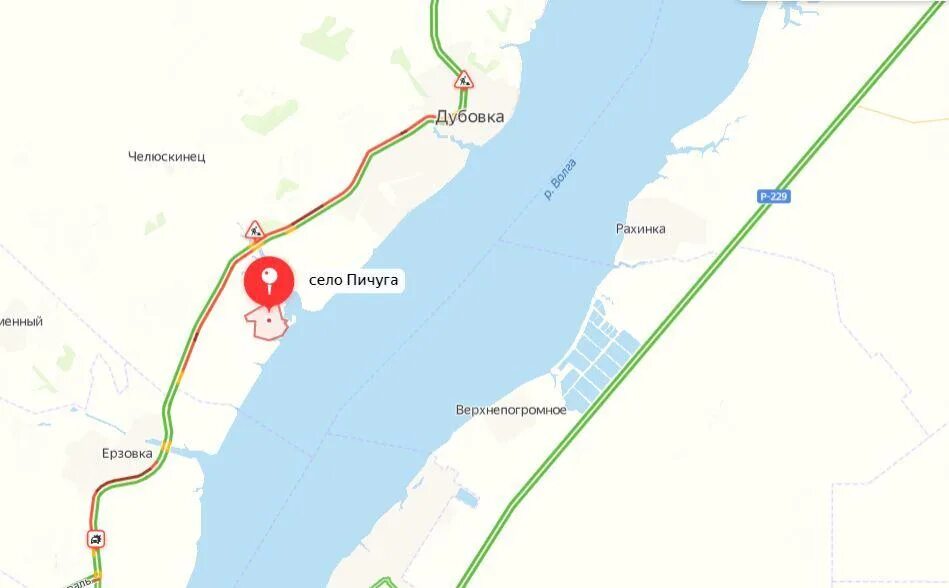
Task: Click the blue Р-229 highway badge
Action: (x=774, y=196)
